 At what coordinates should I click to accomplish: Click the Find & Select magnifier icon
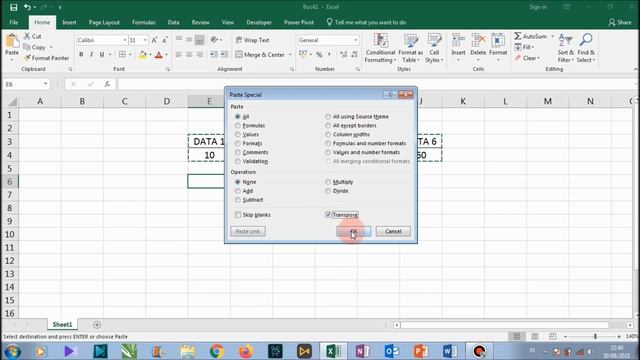pyautogui.click(x=586, y=41)
